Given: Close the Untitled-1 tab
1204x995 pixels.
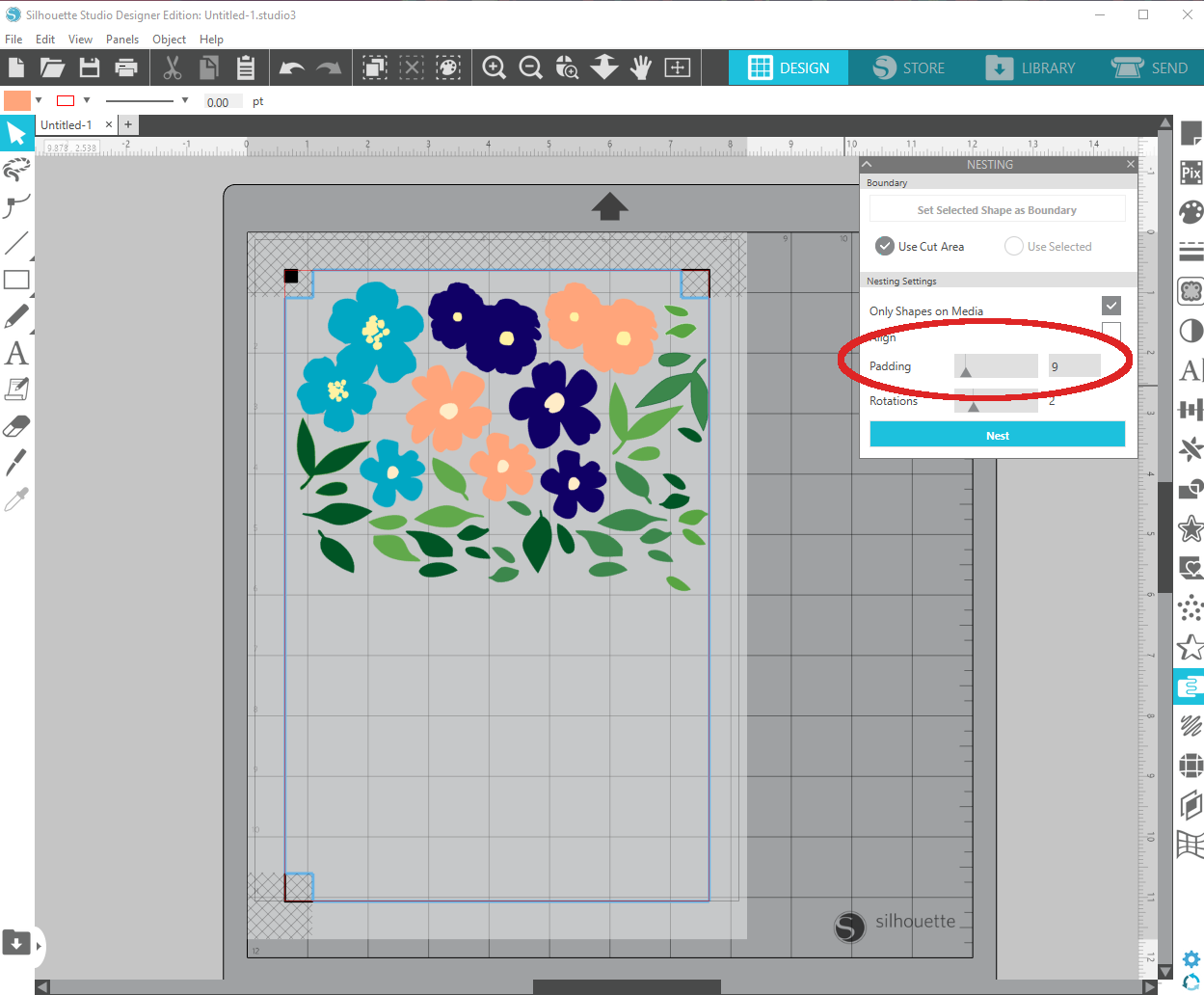Looking at the screenshot, I should tap(109, 124).
